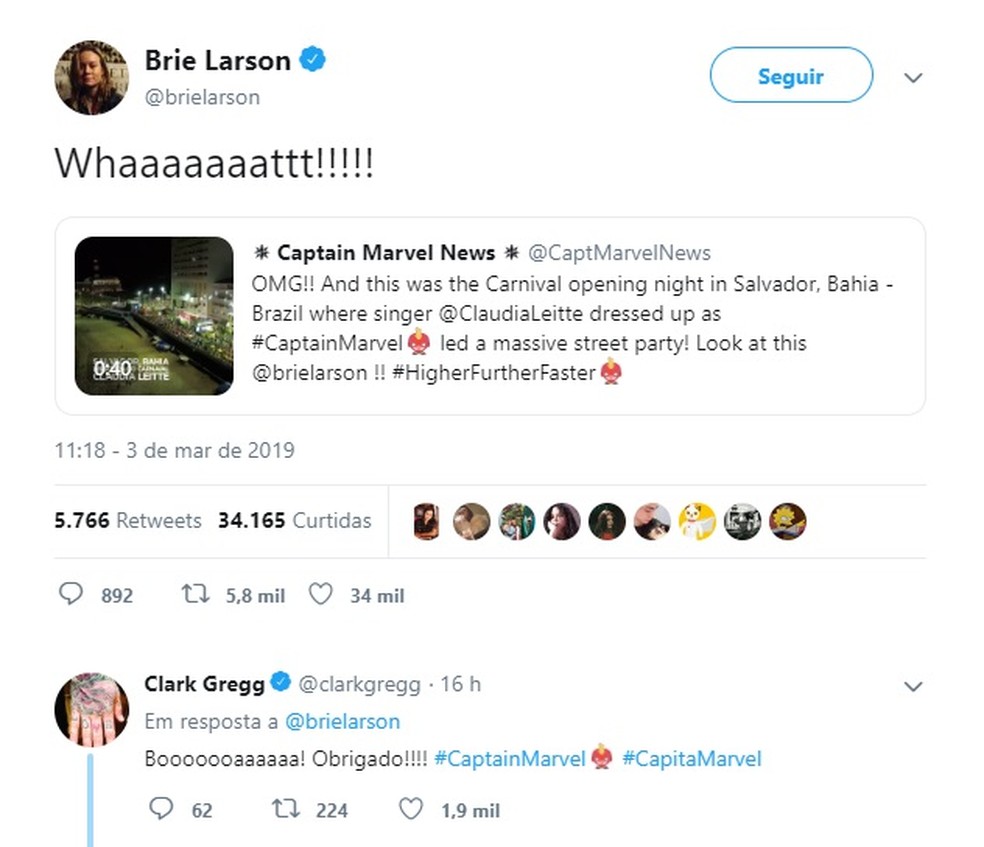This screenshot has height=847, width=984.
Task: Play the 0:40 Carnival video thumbnail
Action: [x=154, y=316]
